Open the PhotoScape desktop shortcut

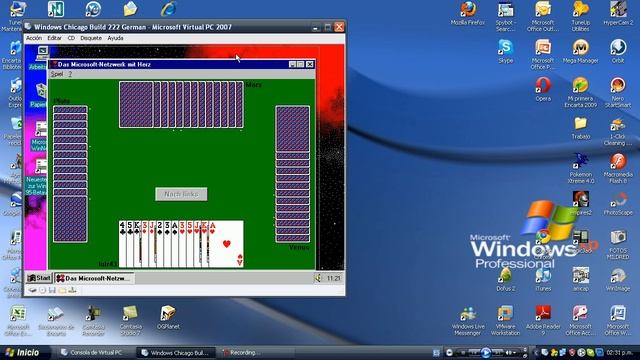pos(618,203)
